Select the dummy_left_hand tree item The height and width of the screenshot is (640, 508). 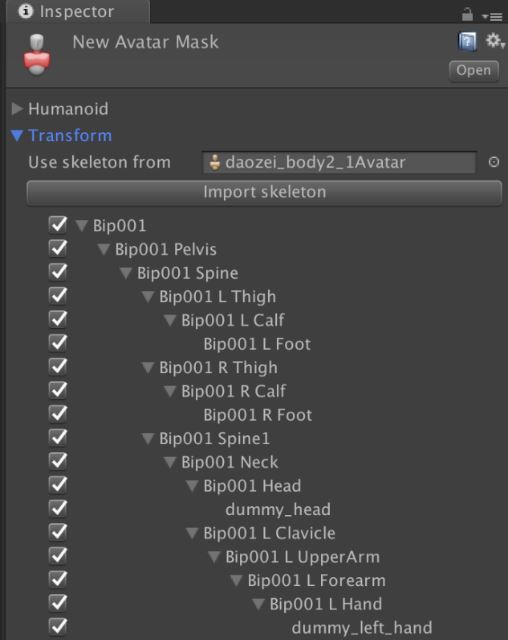[x=362, y=627]
